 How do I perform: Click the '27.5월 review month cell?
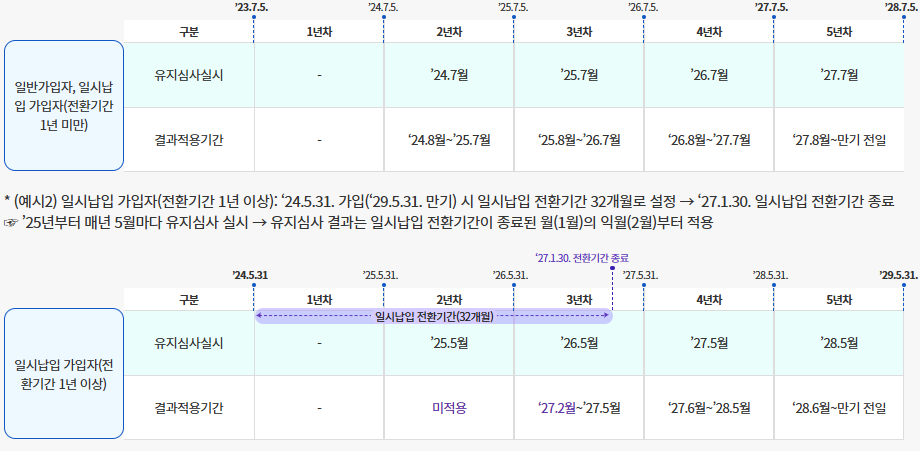(709, 343)
